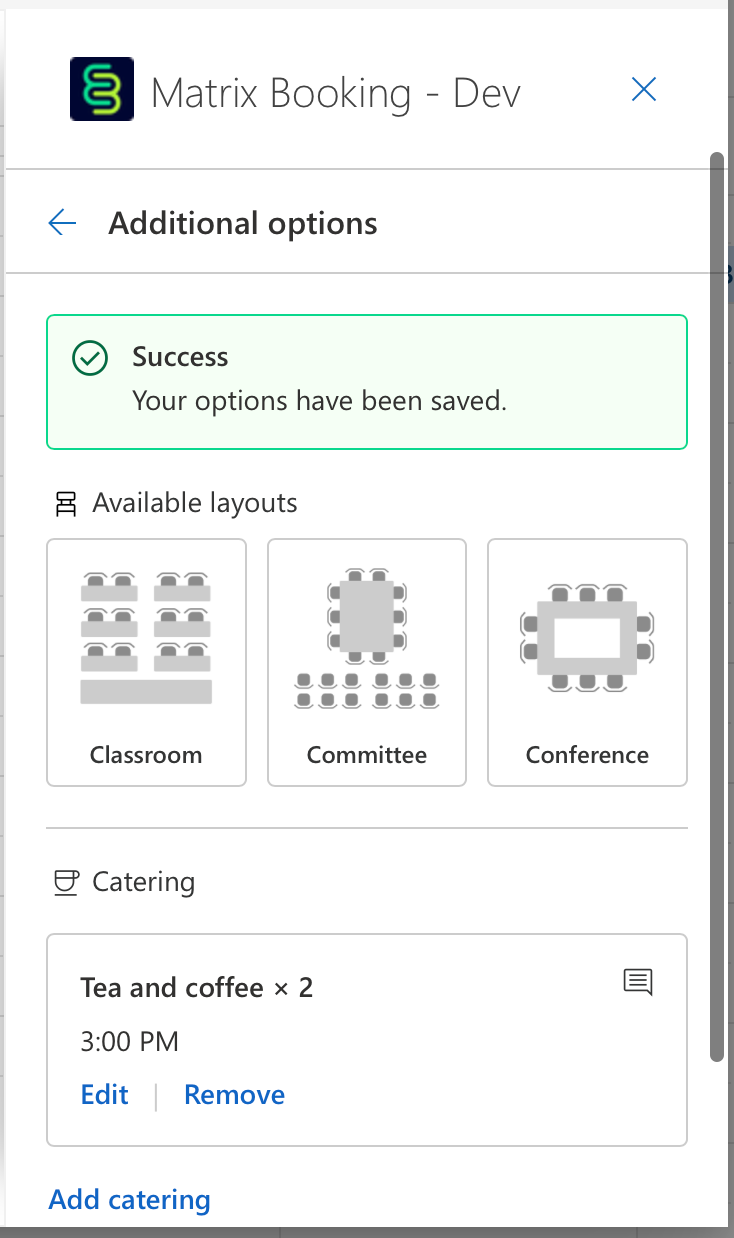Close the Matrix Booking panel

(x=644, y=90)
